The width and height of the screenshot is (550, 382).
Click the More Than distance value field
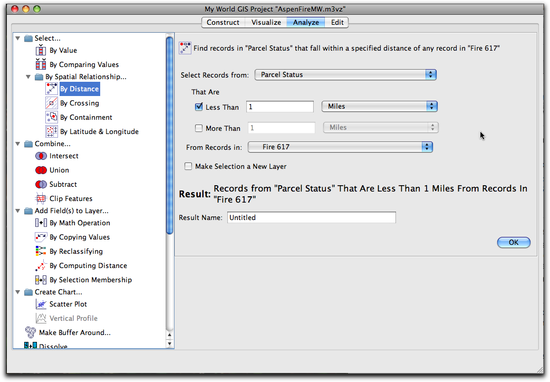click(x=282, y=128)
